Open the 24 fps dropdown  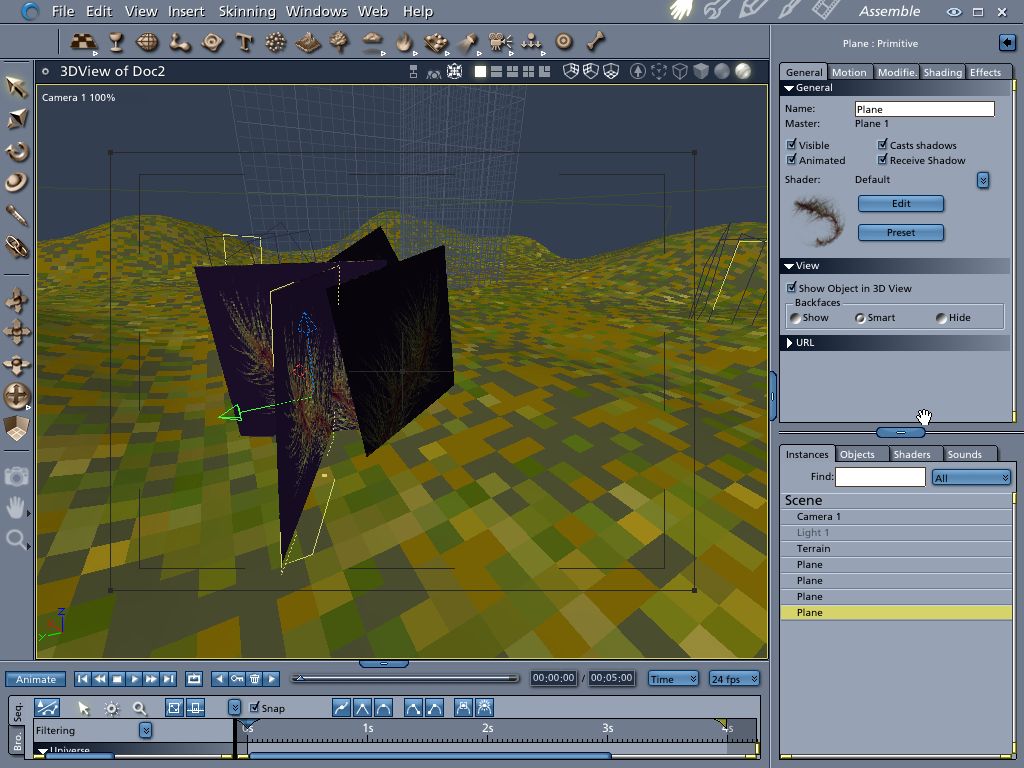734,679
